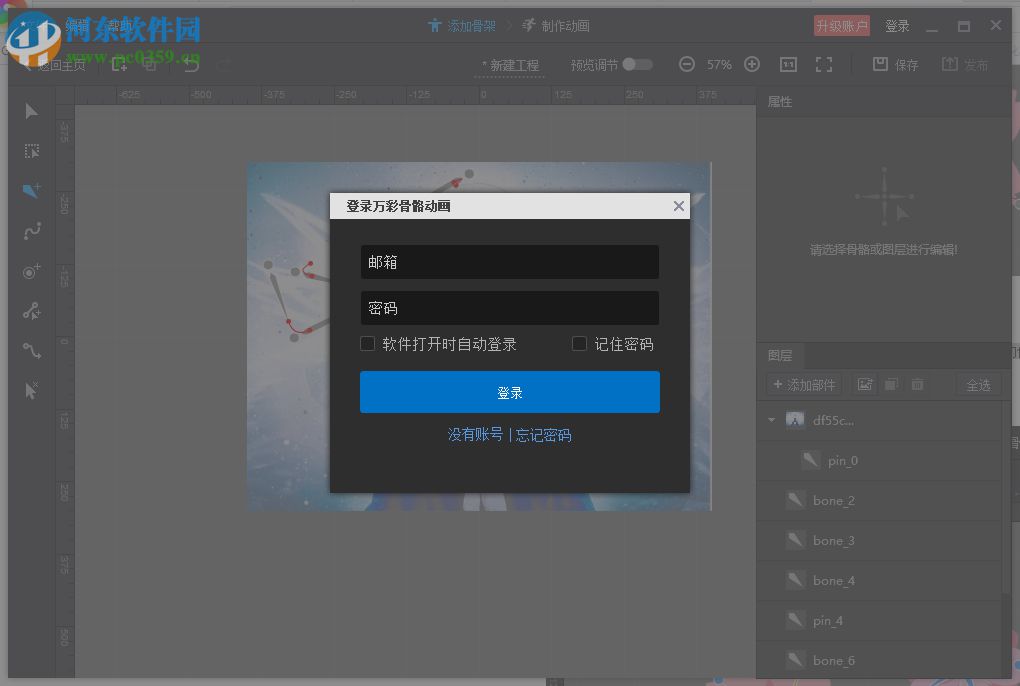
Task: Click the add image icon in layers panel
Action: pos(865,384)
